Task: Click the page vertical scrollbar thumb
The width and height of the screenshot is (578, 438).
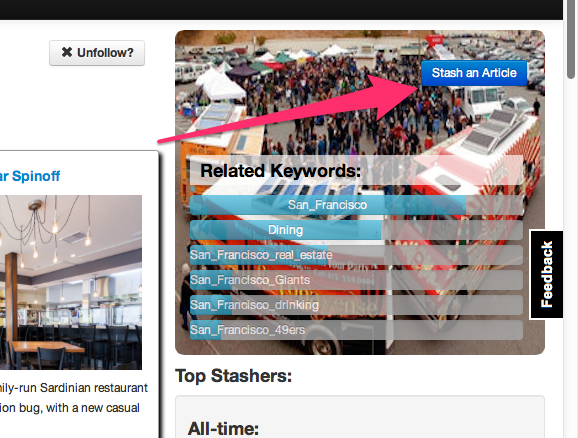Action: click(x=571, y=39)
